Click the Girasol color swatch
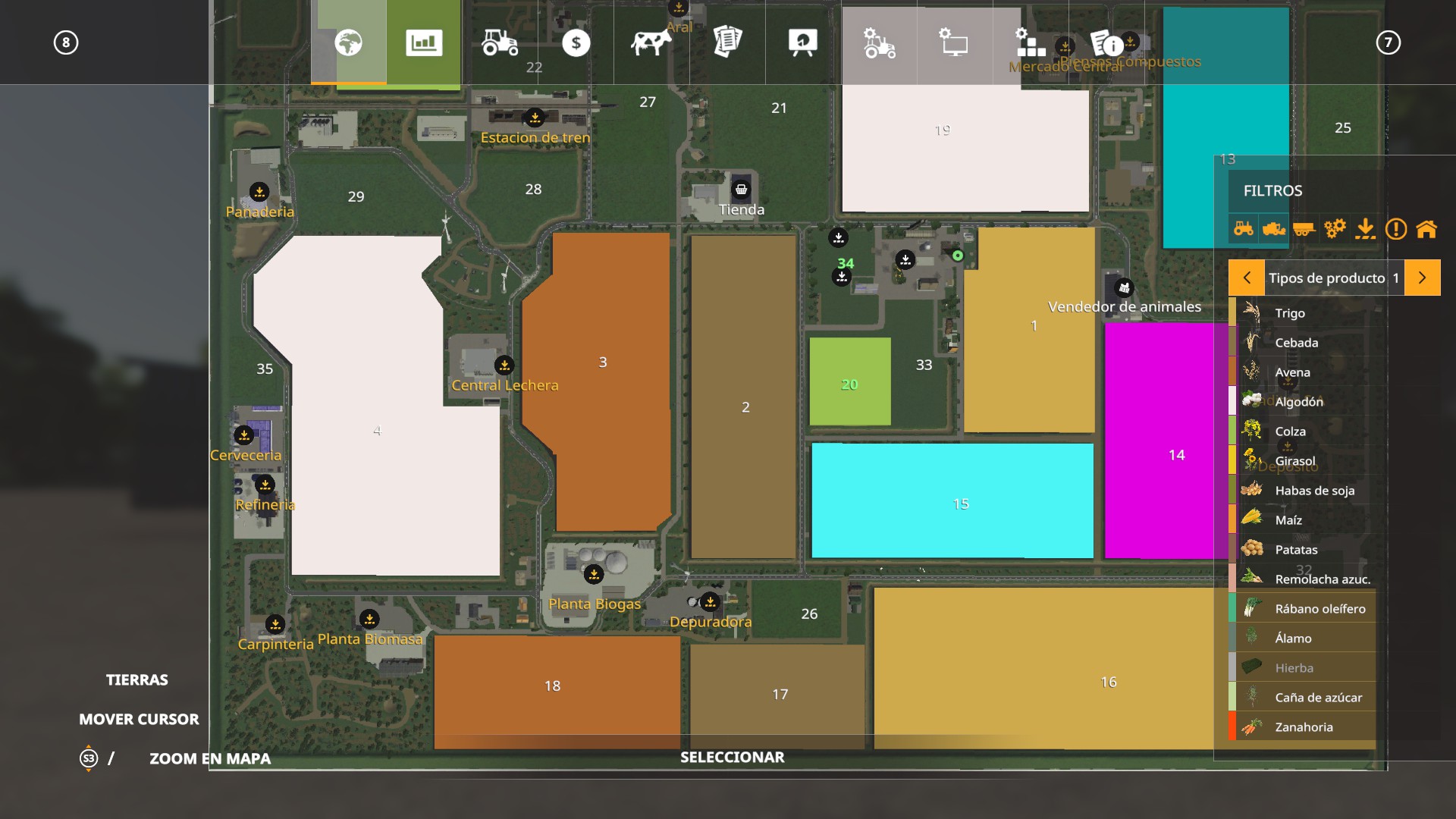The height and width of the screenshot is (819, 1456). click(1232, 461)
